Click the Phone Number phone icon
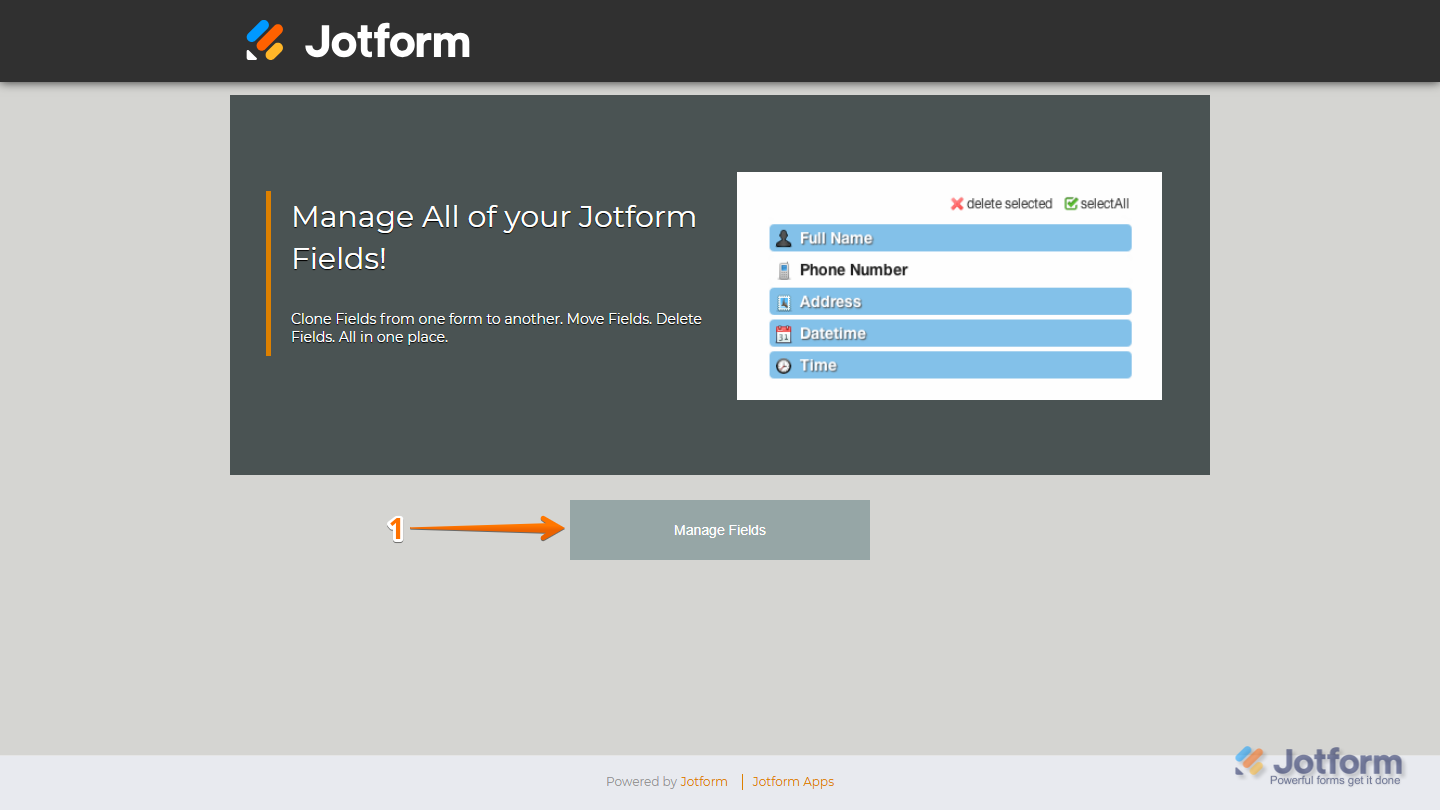 coord(784,270)
